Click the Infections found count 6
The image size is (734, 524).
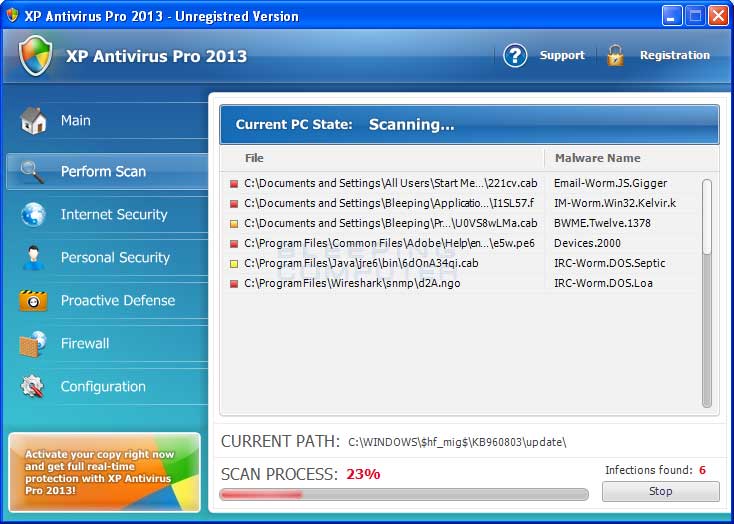[702, 470]
